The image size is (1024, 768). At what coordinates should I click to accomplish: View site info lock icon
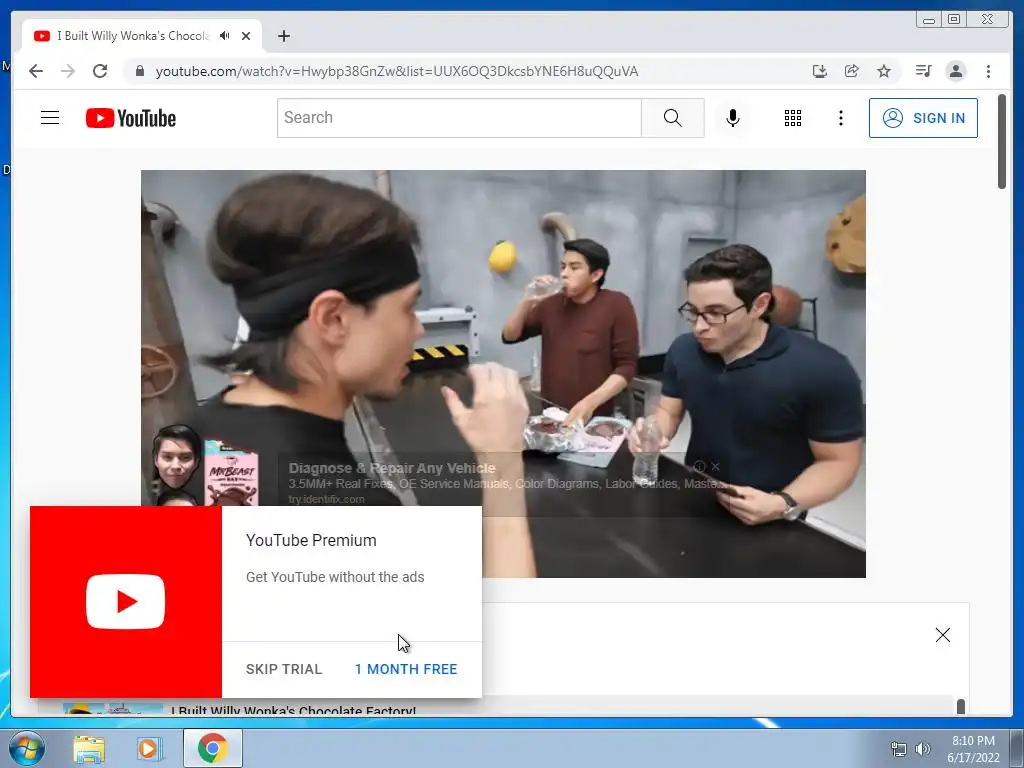[x=139, y=71]
